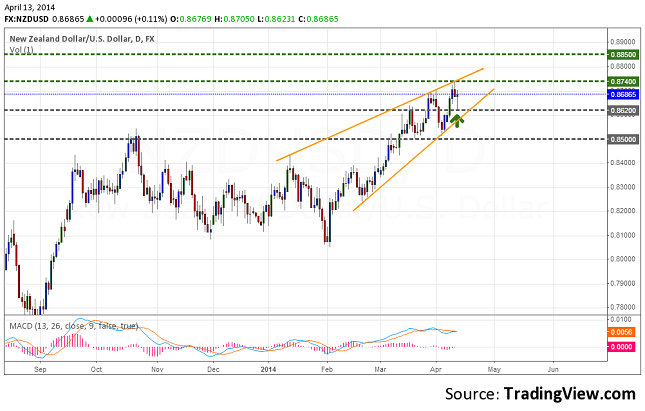645x411 pixels.
Task: Click the MACD (13, 26, close, 9) indicator label
Action: [x=74, y=326]
